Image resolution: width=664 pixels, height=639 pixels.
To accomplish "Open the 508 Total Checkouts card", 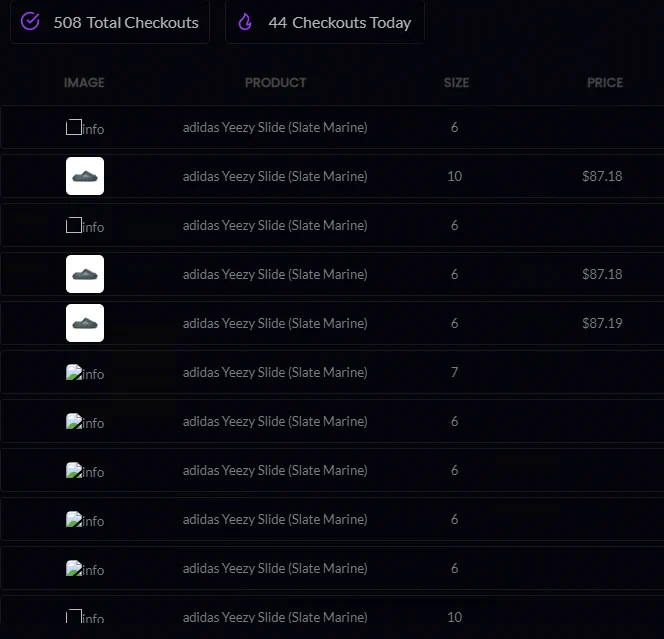I will click(110, 22).
